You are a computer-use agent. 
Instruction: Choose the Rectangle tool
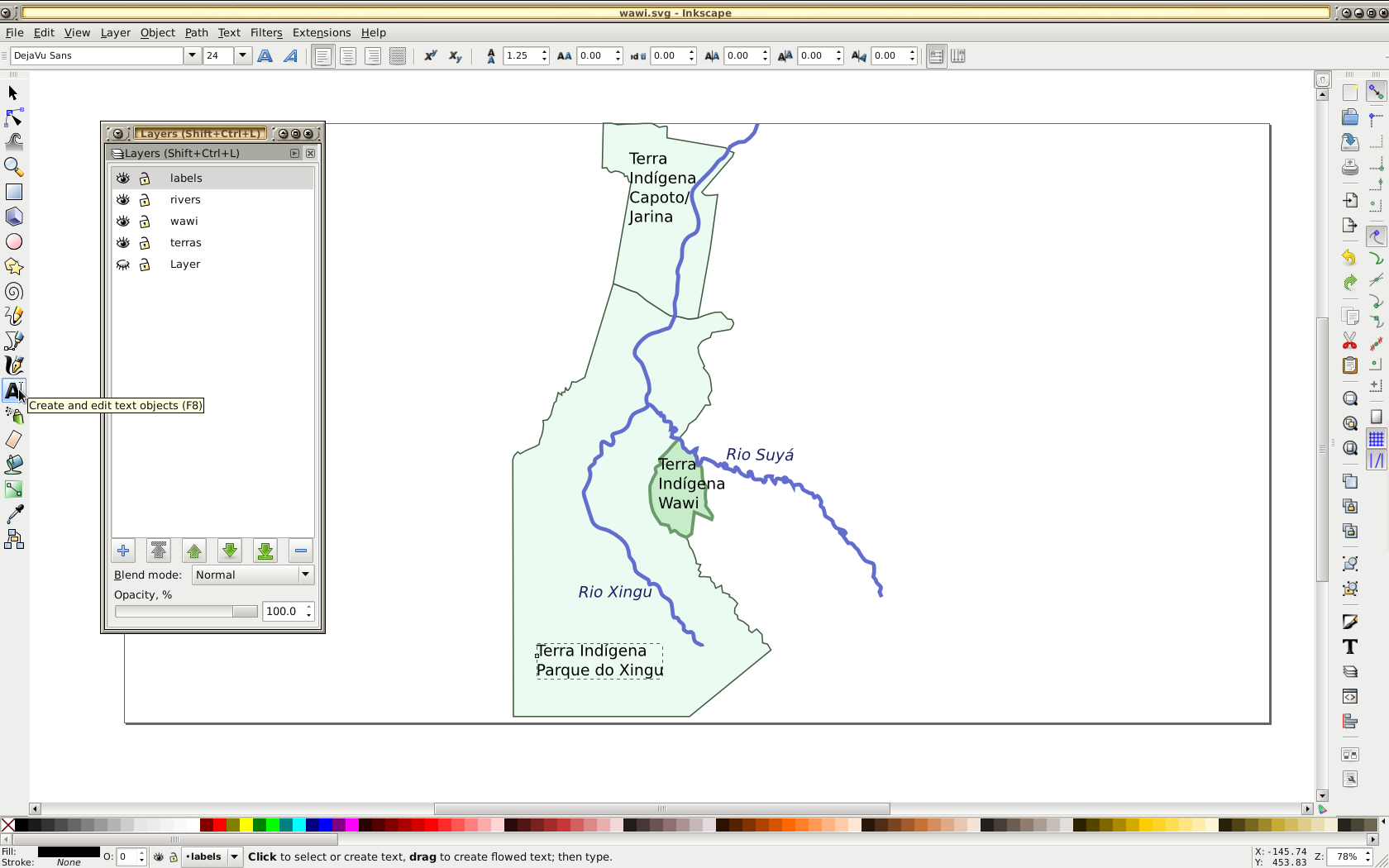coord(14,192)
